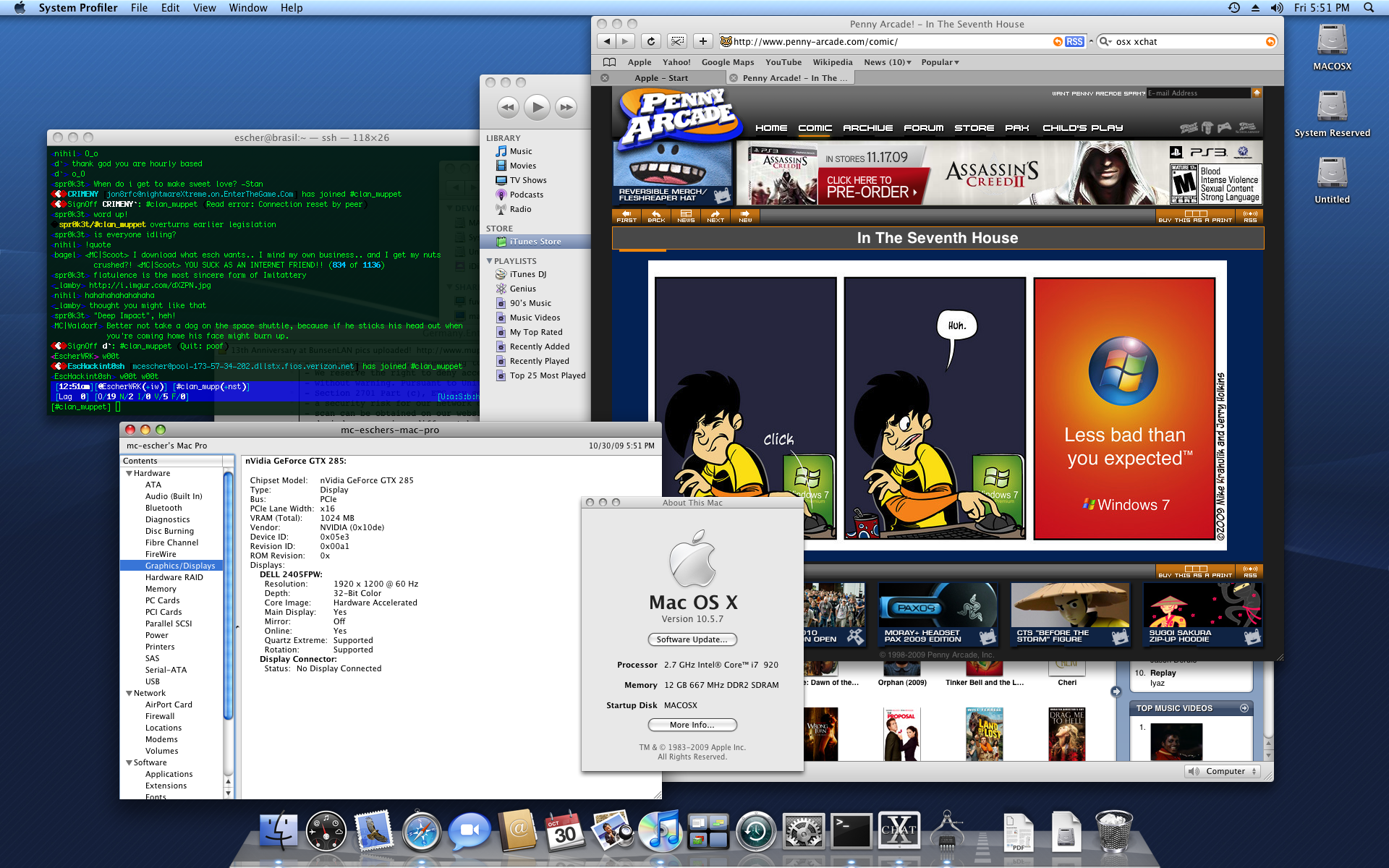Open the iTunes DJ playlist

coord(535,274)
